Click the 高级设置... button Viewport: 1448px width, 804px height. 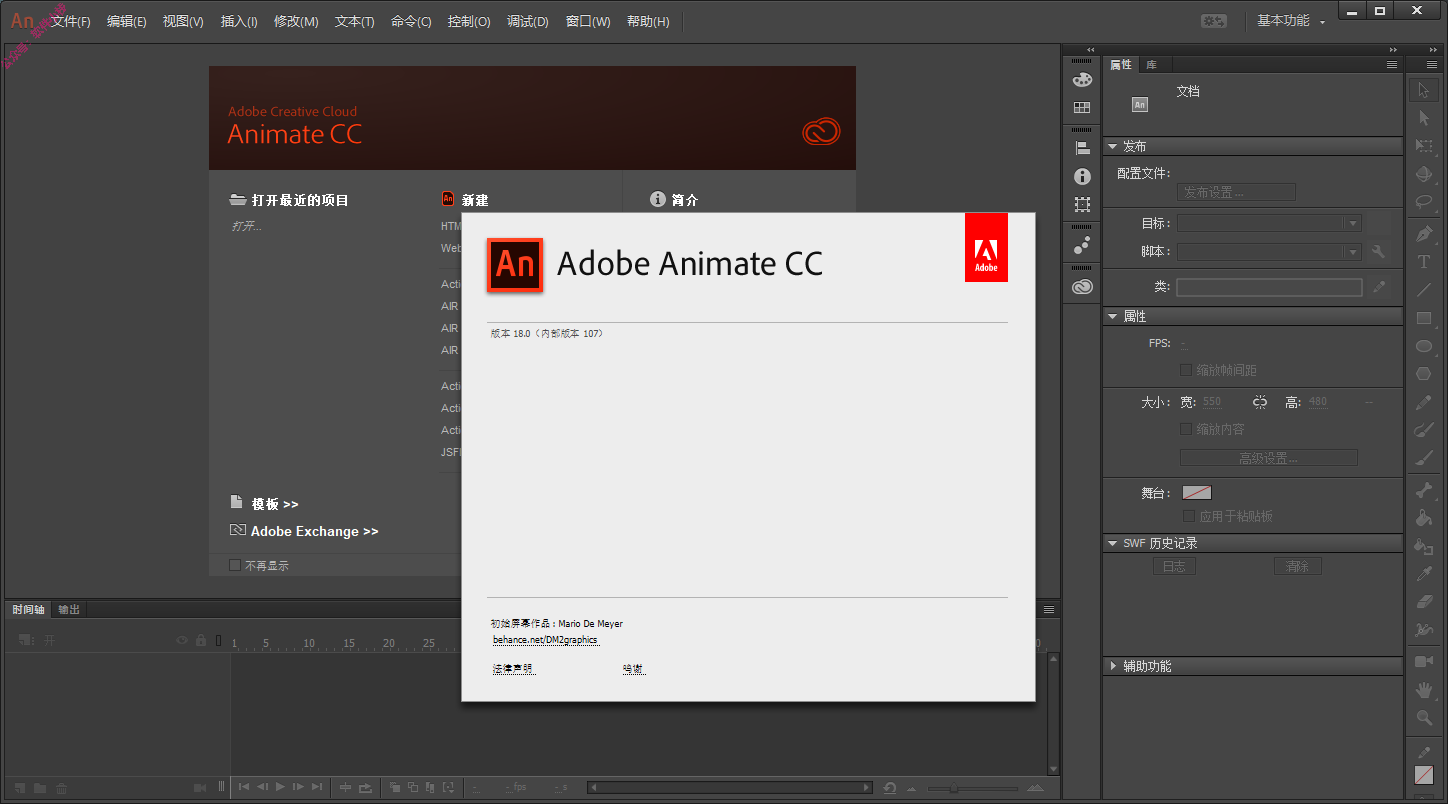[1269, 458]
